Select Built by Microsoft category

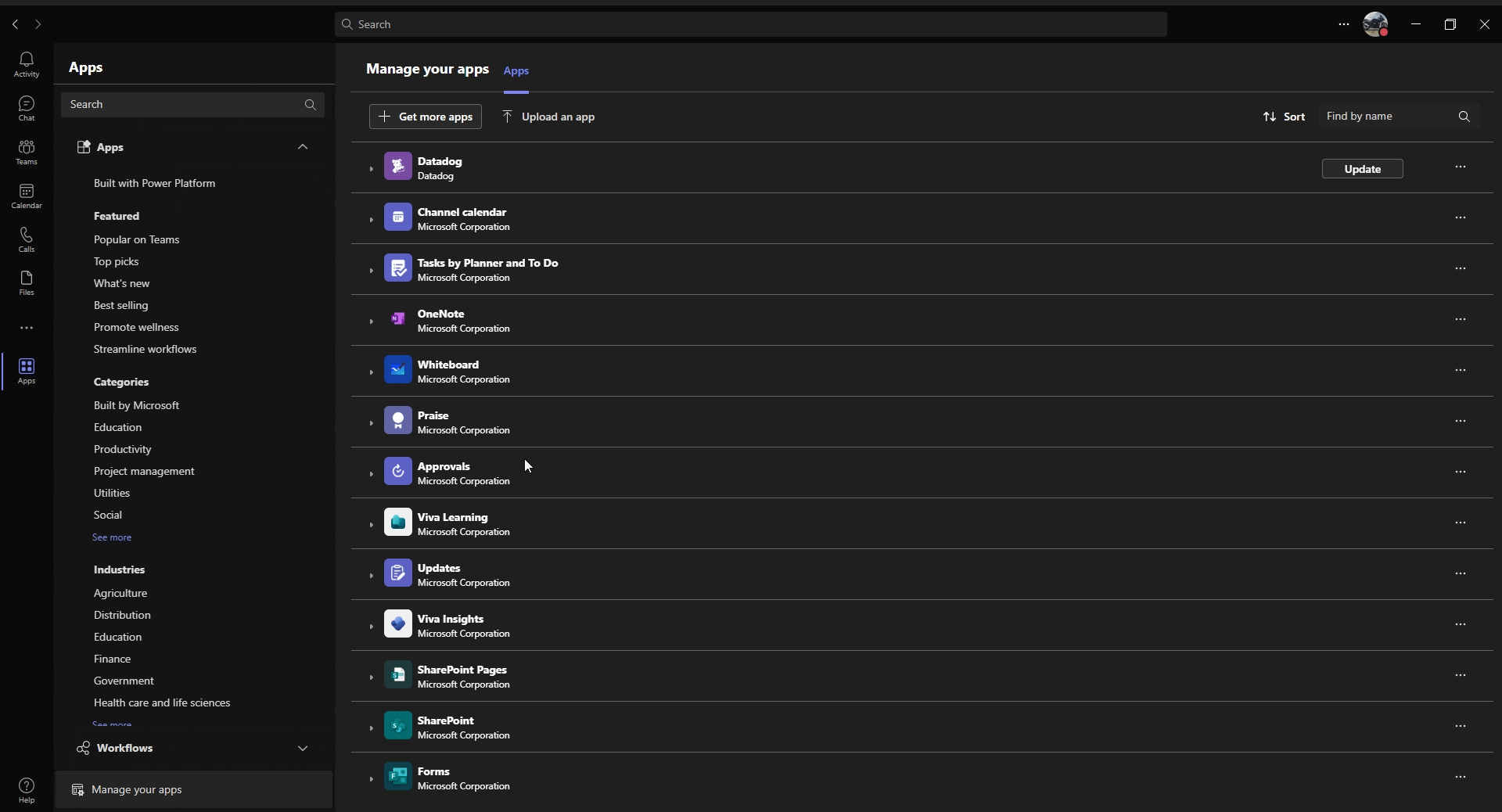point(136,405)
